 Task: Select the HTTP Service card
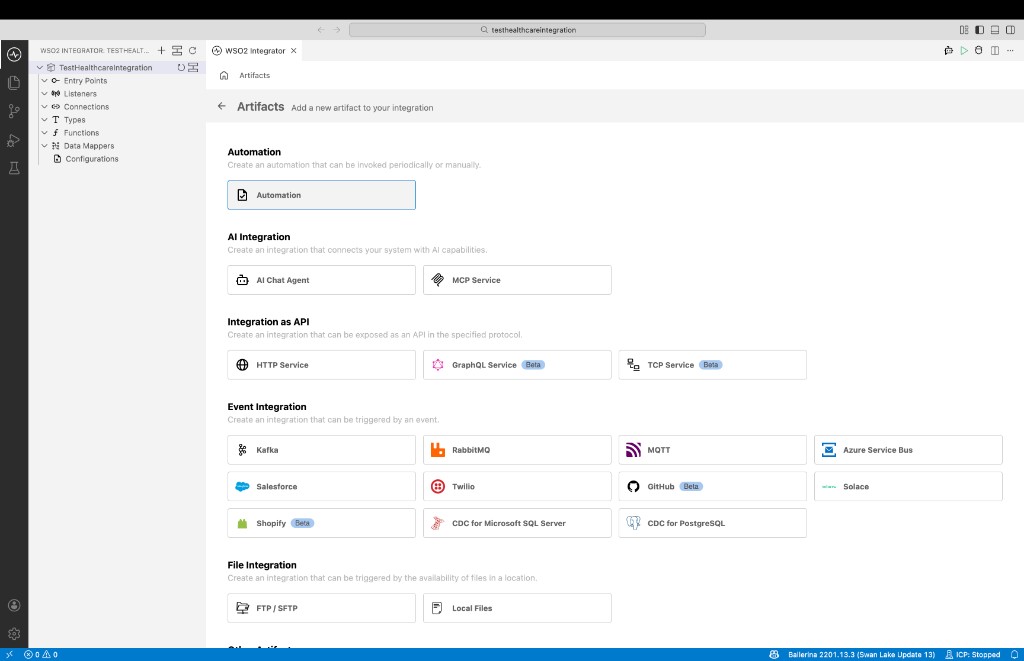point(321,364)
